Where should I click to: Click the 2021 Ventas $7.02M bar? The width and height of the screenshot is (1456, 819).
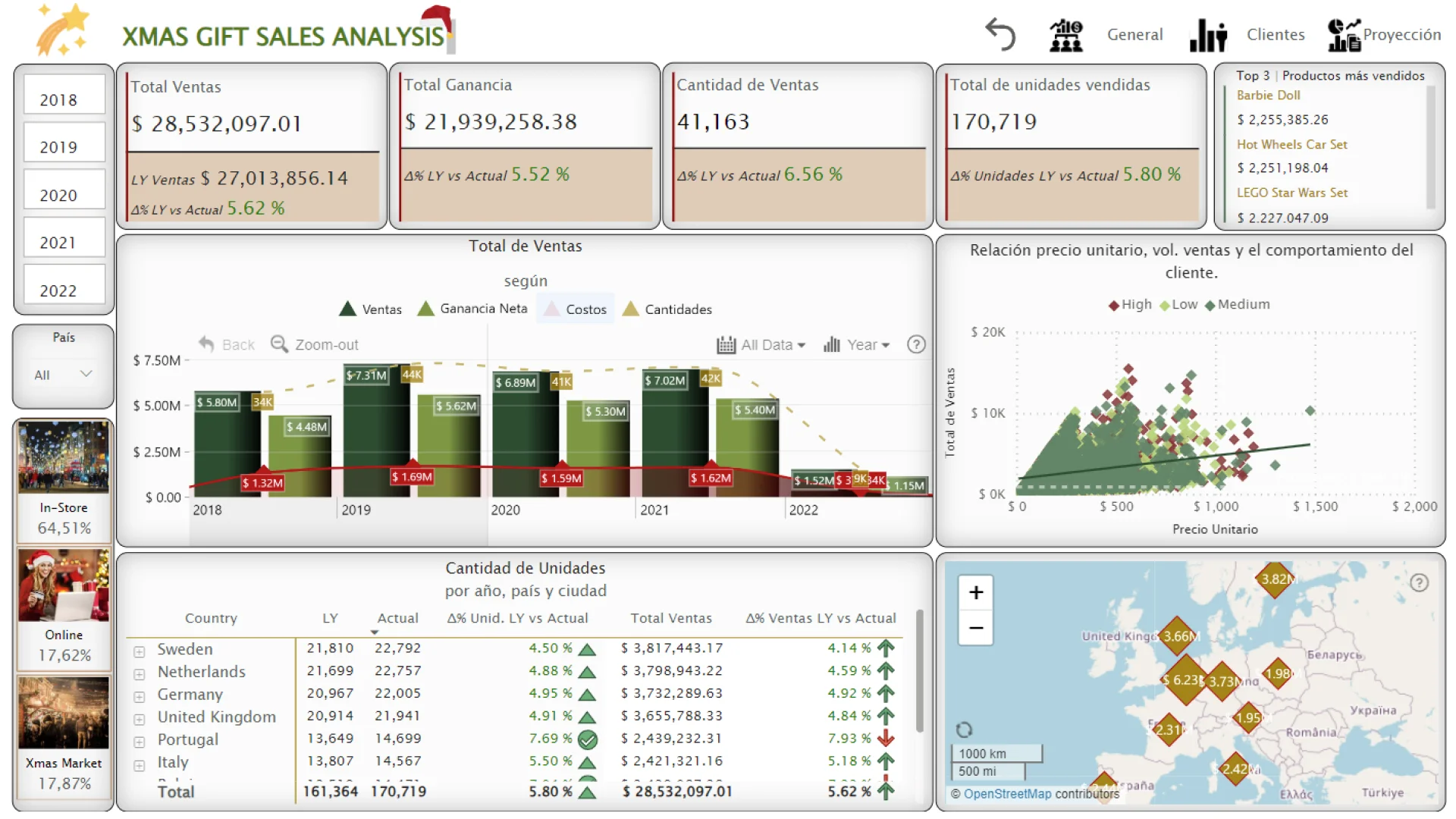(x=675, y=432)
